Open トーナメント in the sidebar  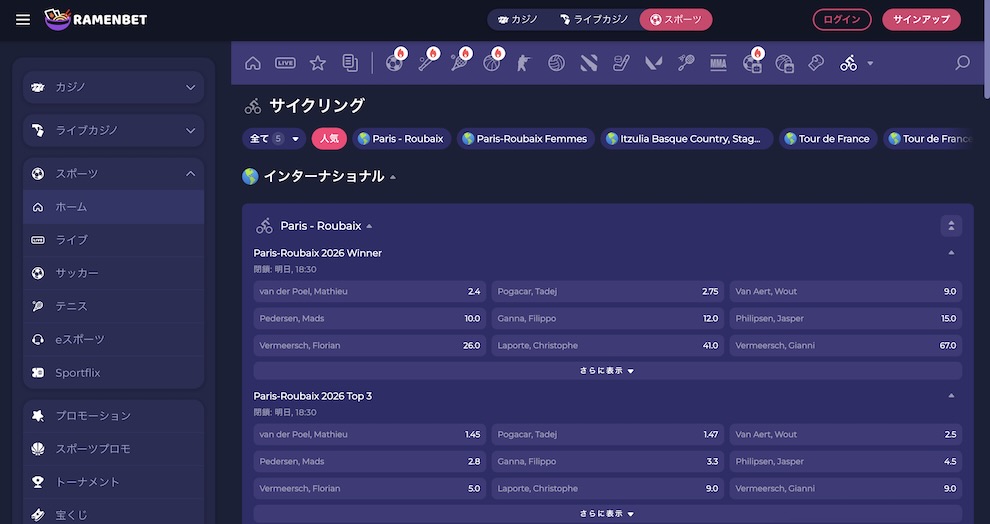pos(114,482)
